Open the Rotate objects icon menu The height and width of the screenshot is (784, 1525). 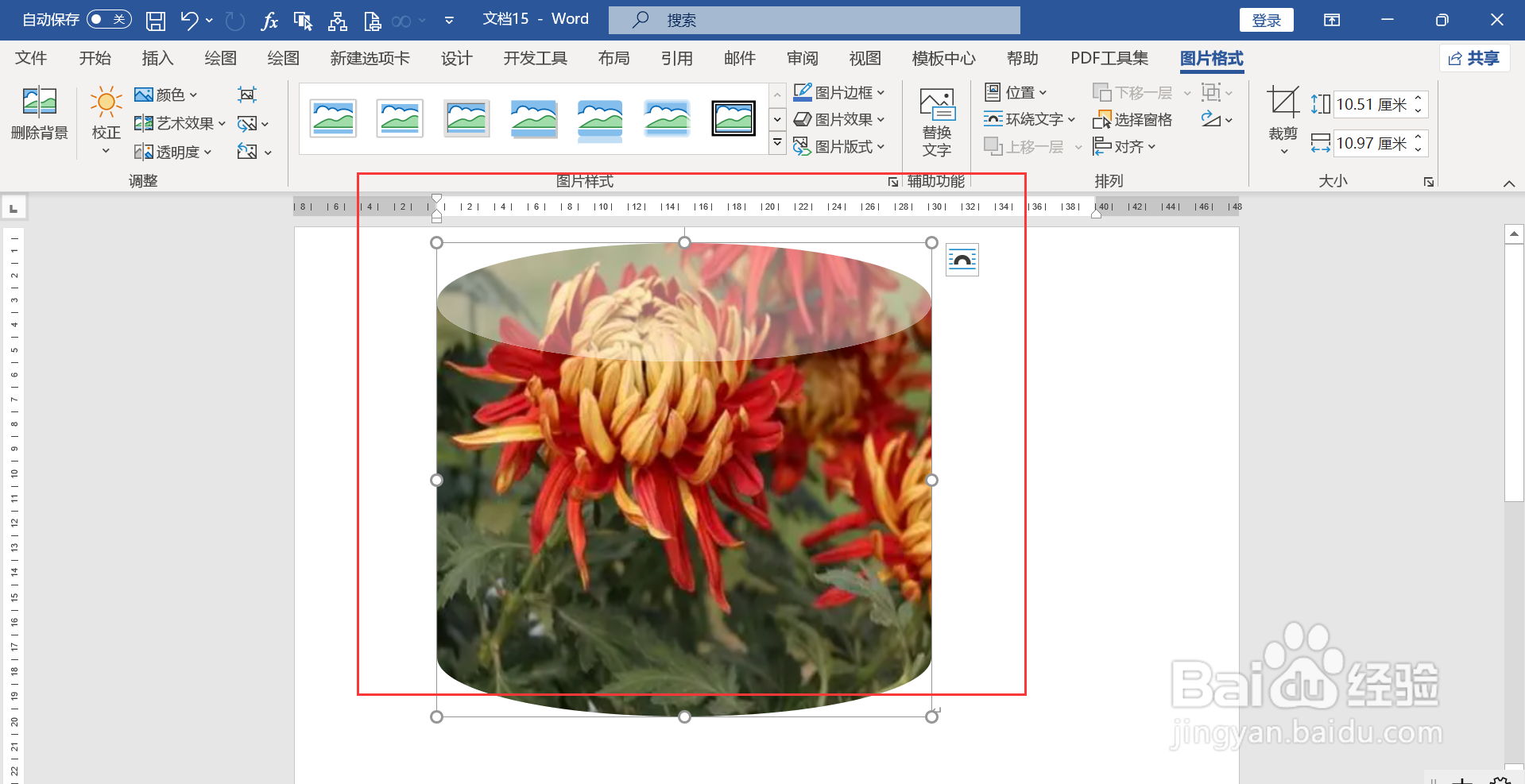(1216, 120)
